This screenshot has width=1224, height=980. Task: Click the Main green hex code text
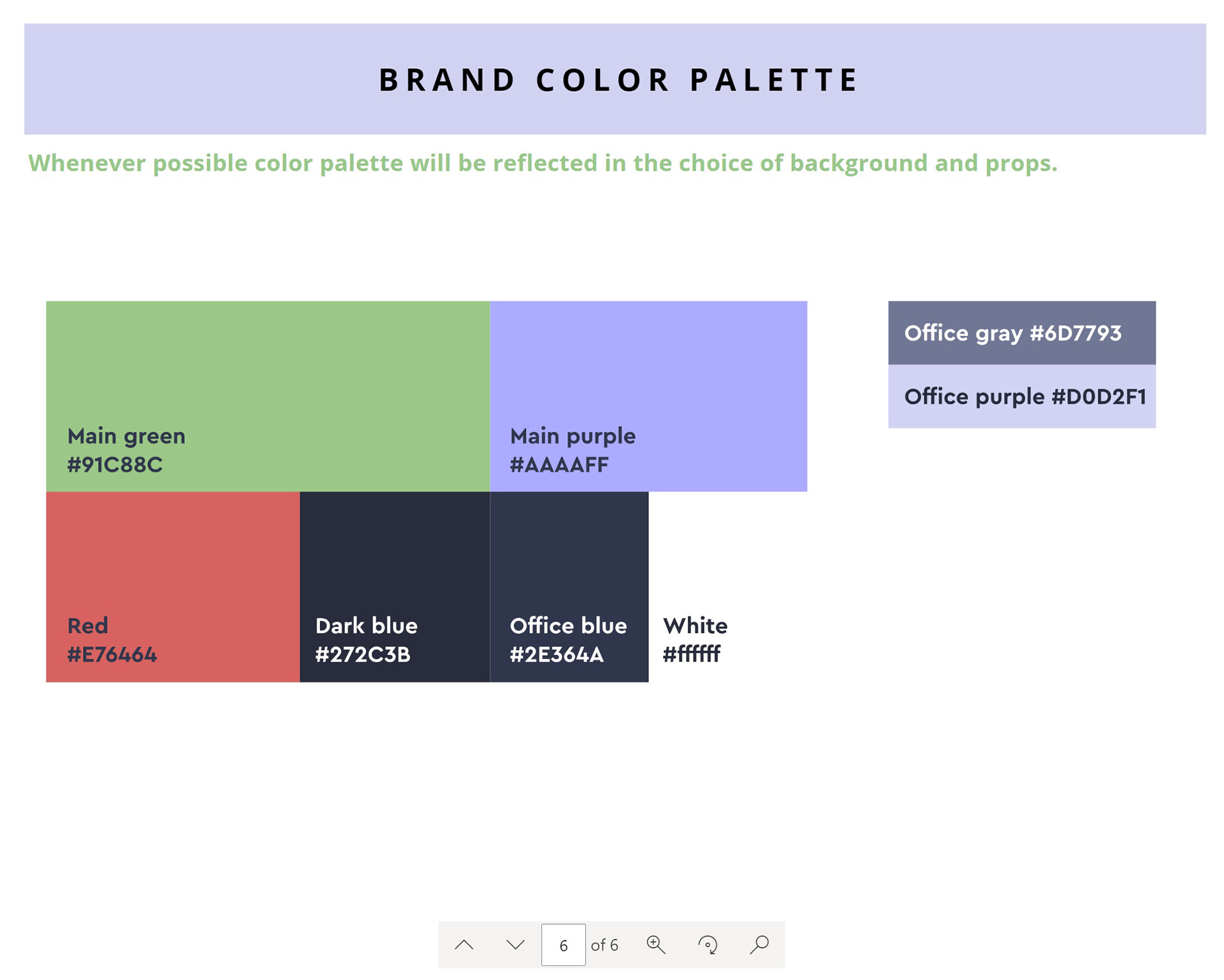click(115, 465)
